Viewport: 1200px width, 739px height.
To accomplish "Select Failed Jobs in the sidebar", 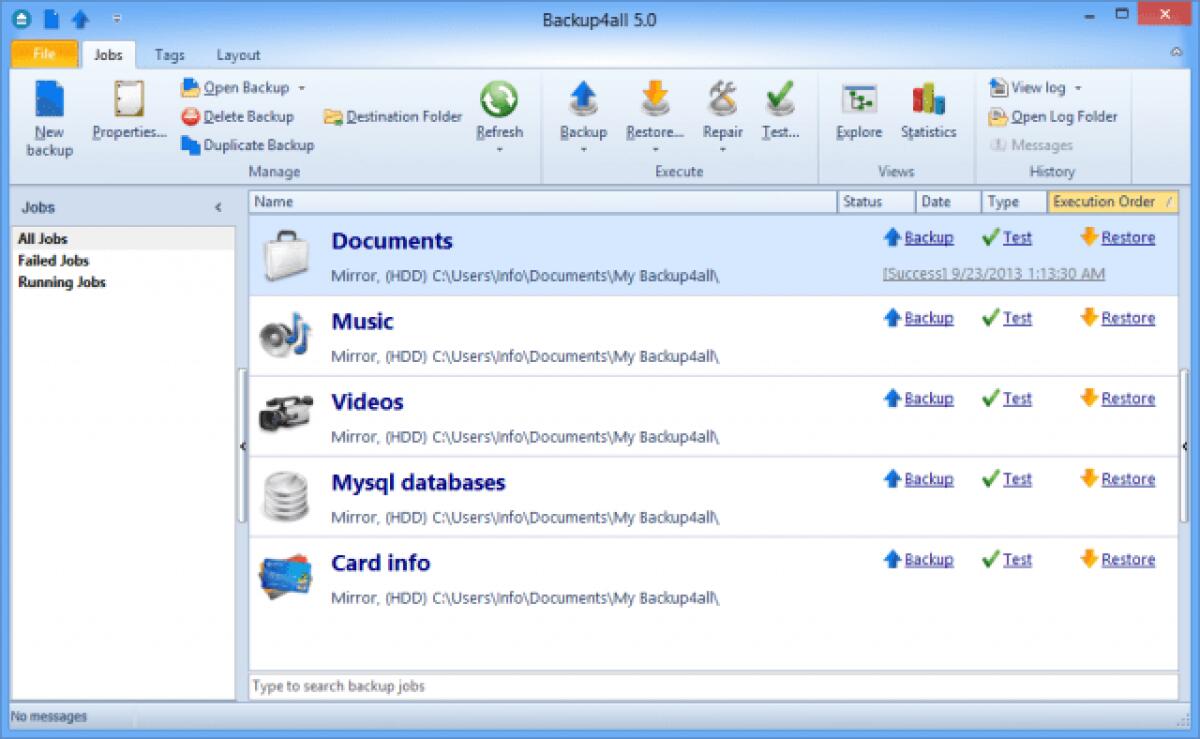I will 51,260.
